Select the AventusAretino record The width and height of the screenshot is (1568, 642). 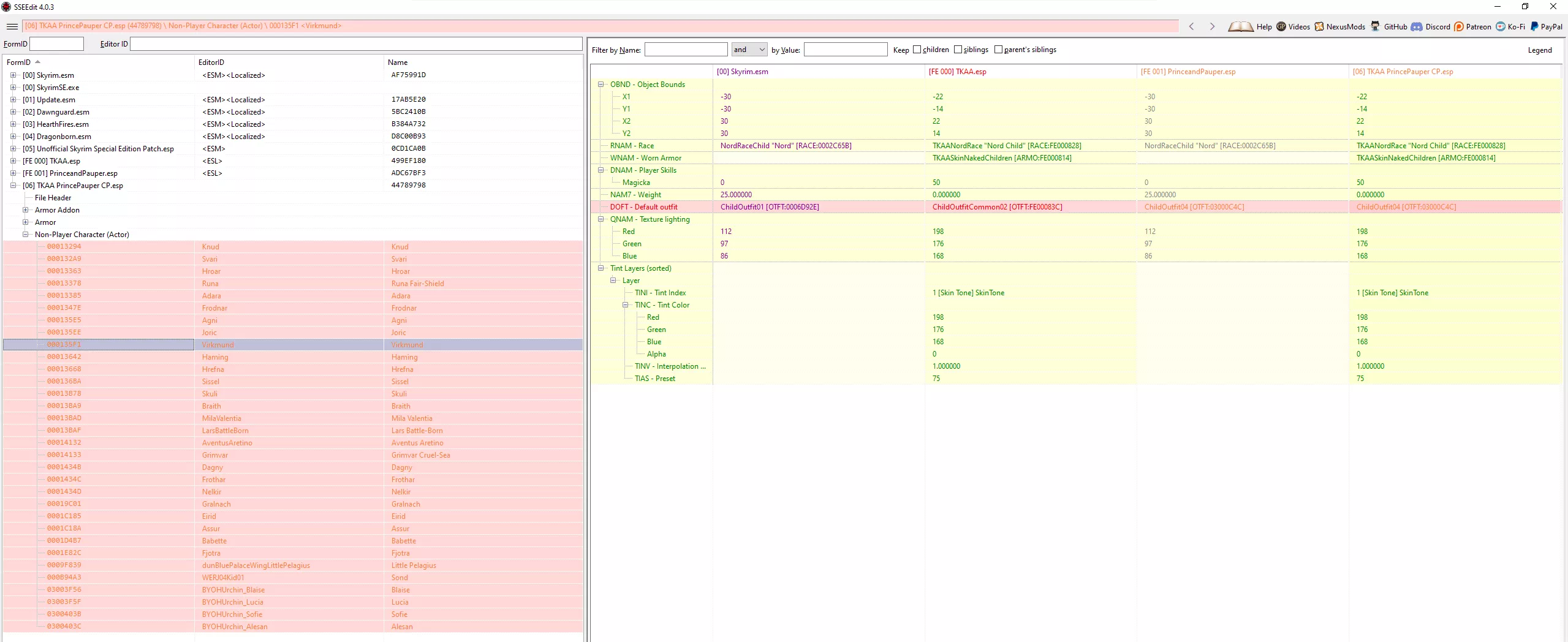pos(293,443)
